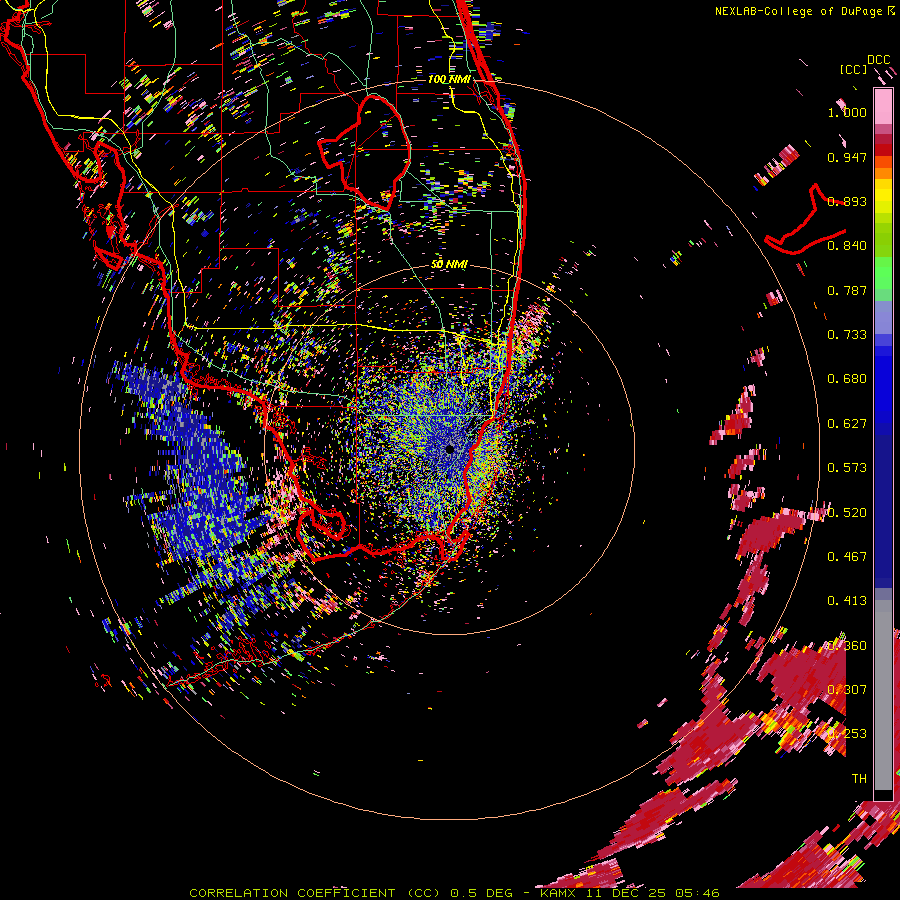Click the black radar site dot at center
The image size is (900, 900).
450,449
